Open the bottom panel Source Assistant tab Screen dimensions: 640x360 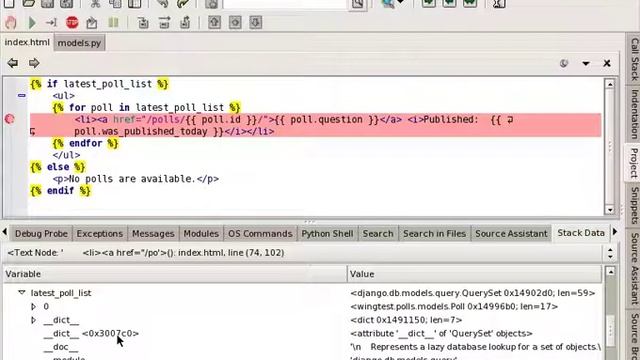pos(511,233)
